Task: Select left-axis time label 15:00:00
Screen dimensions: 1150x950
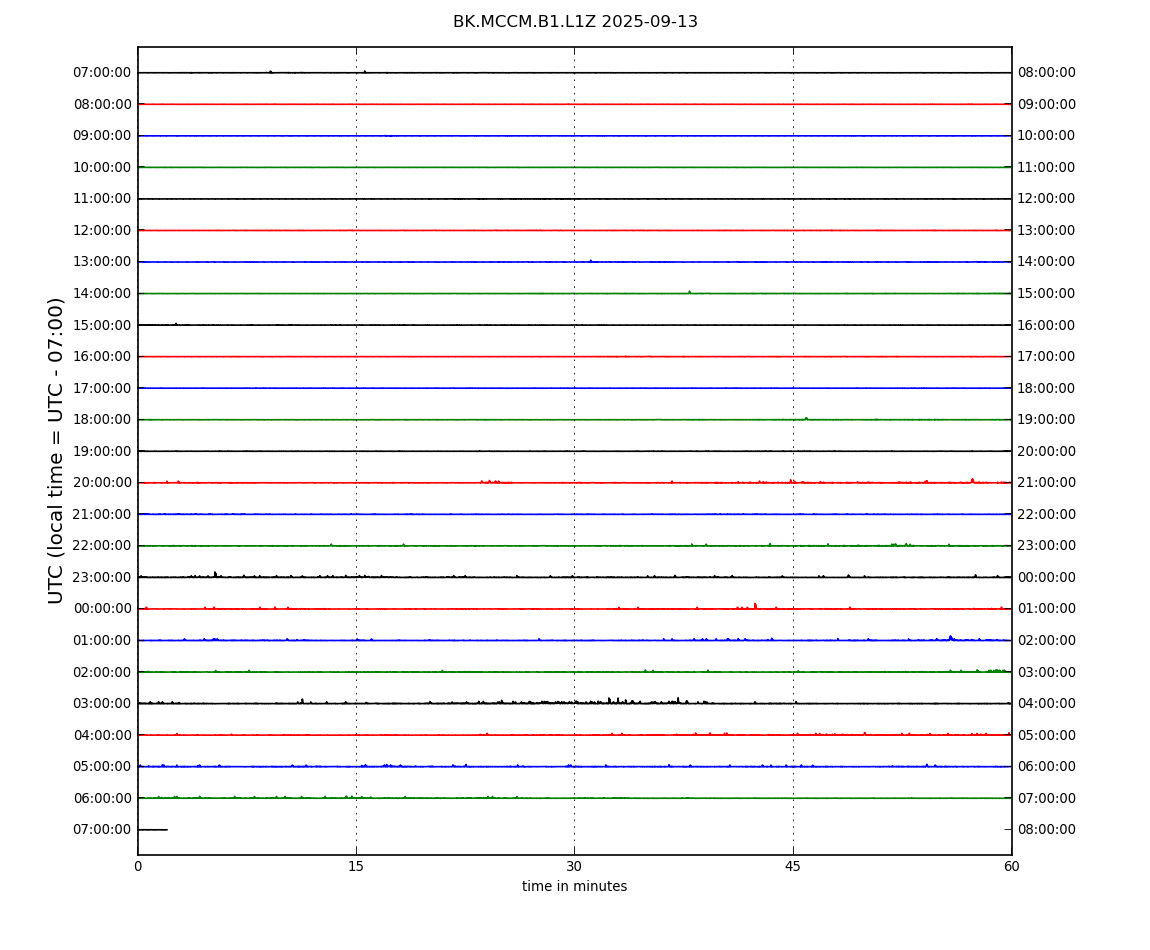Action: point(103,325)
